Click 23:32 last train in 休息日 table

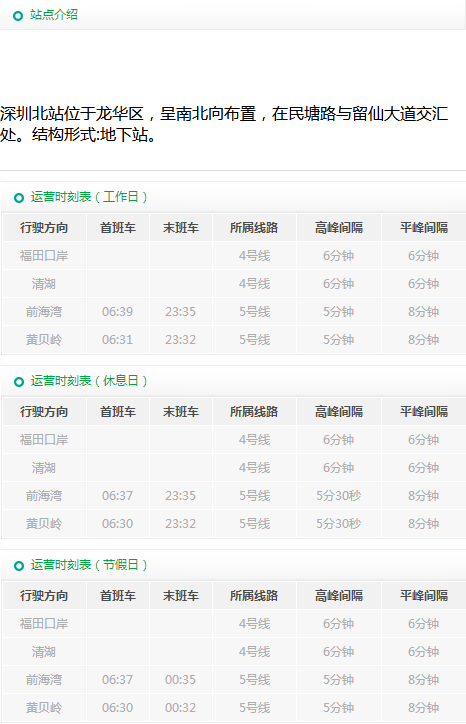pyautogui.click(x=181, y=524)
